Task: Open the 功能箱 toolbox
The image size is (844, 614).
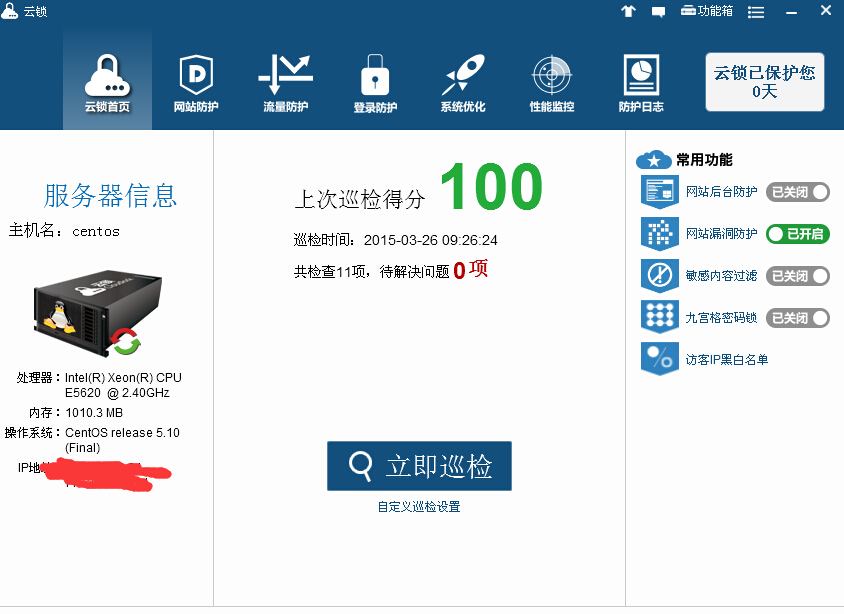Action: [707, 11]
